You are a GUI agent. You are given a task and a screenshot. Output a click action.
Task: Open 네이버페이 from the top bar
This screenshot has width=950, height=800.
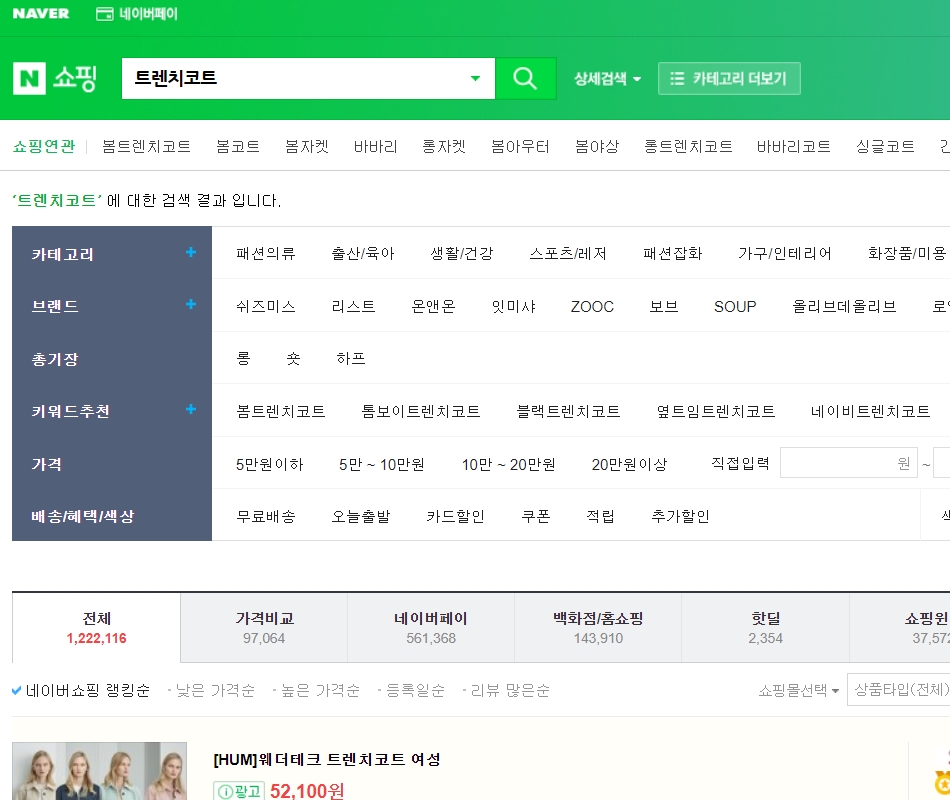(137, 13)
